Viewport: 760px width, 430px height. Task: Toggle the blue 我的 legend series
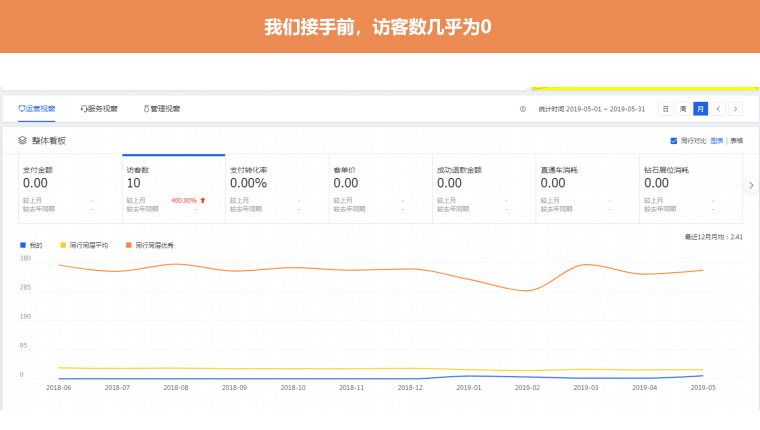coord(31,245)
